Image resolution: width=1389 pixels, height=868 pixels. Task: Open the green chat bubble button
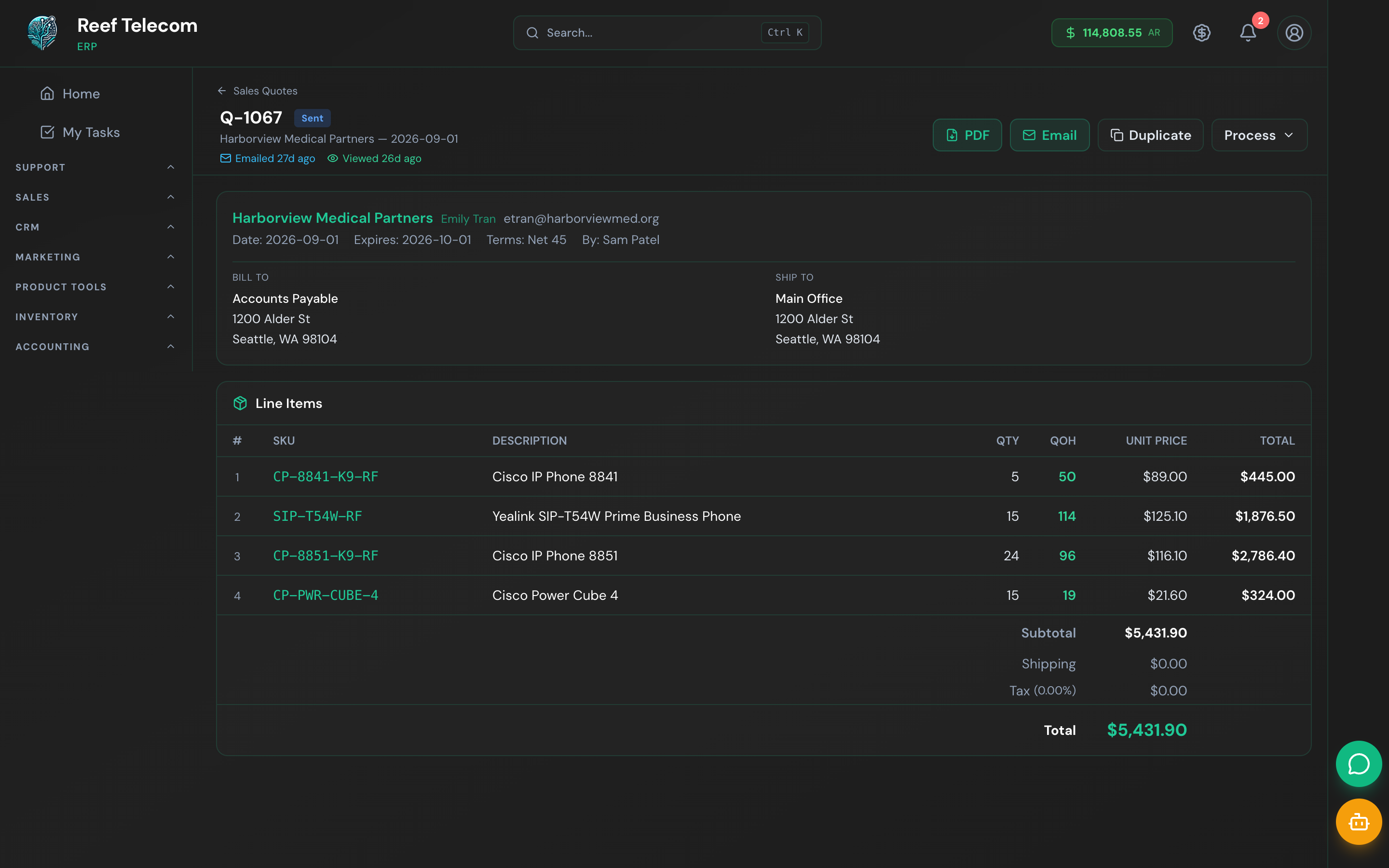1359,763
